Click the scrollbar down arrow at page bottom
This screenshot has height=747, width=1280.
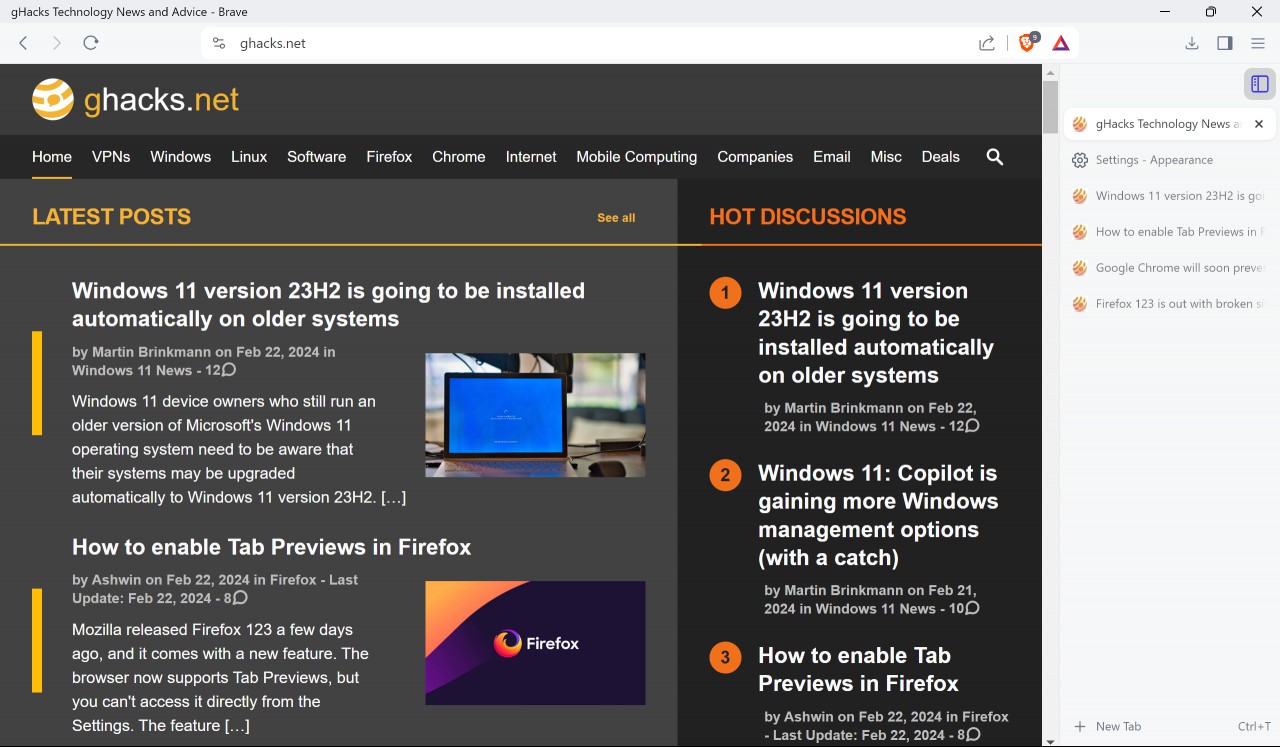pos(1050,741)
